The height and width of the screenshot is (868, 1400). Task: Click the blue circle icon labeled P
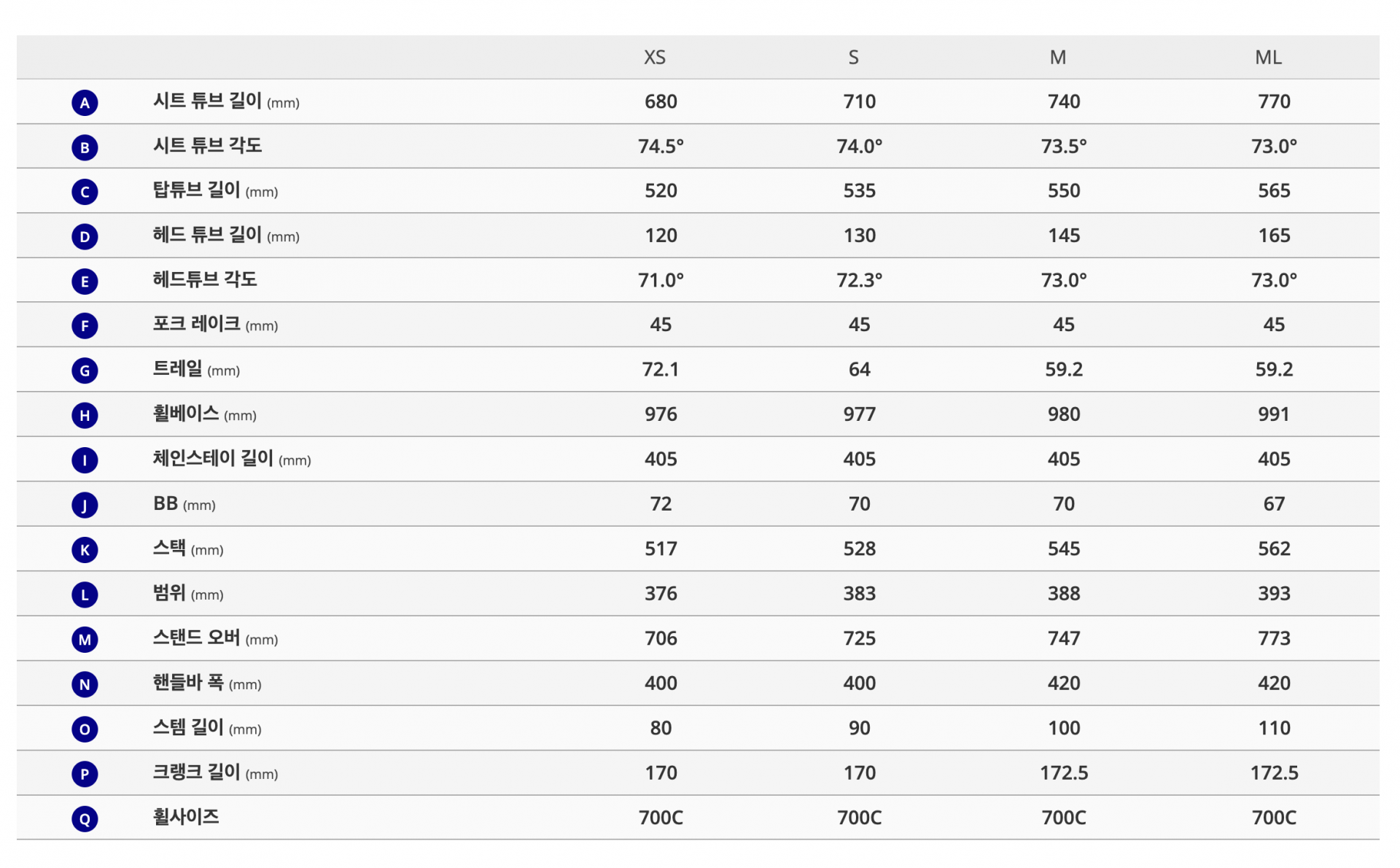(85, 774)
